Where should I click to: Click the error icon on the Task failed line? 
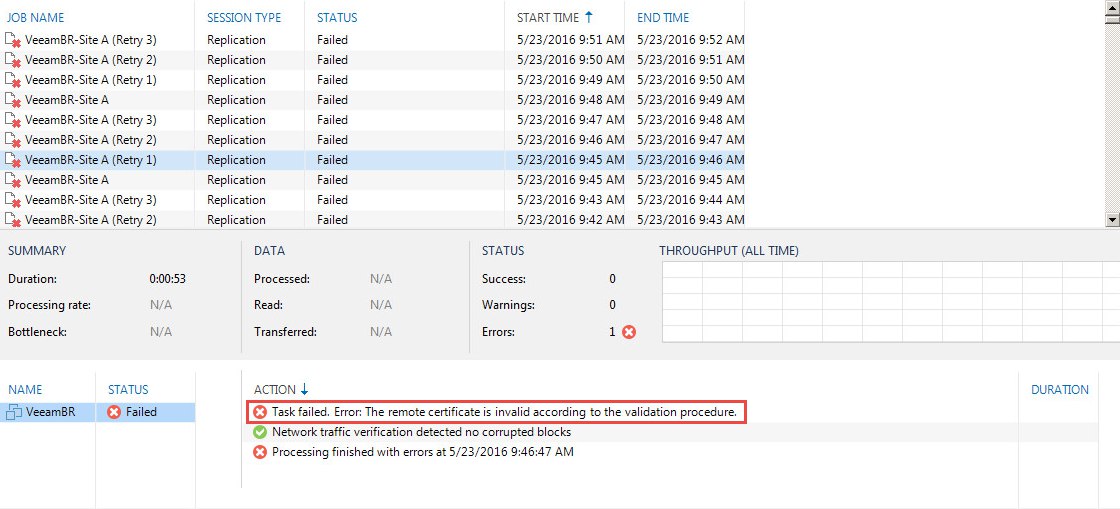[260, 412]
